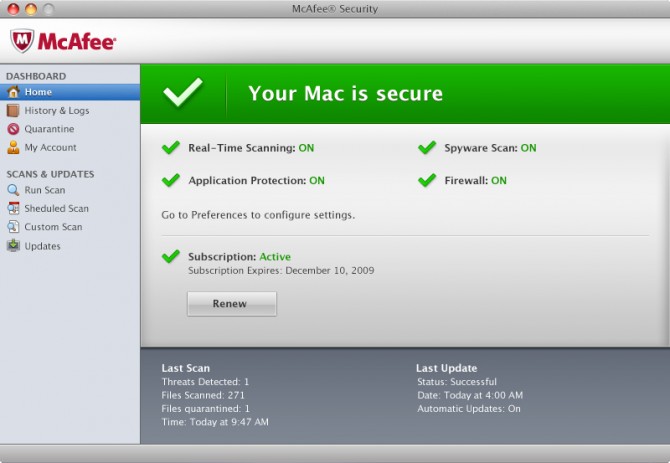Click the Custom Scan document icon
The height and width of the screenshot is (463, 670).
(13, 227)
